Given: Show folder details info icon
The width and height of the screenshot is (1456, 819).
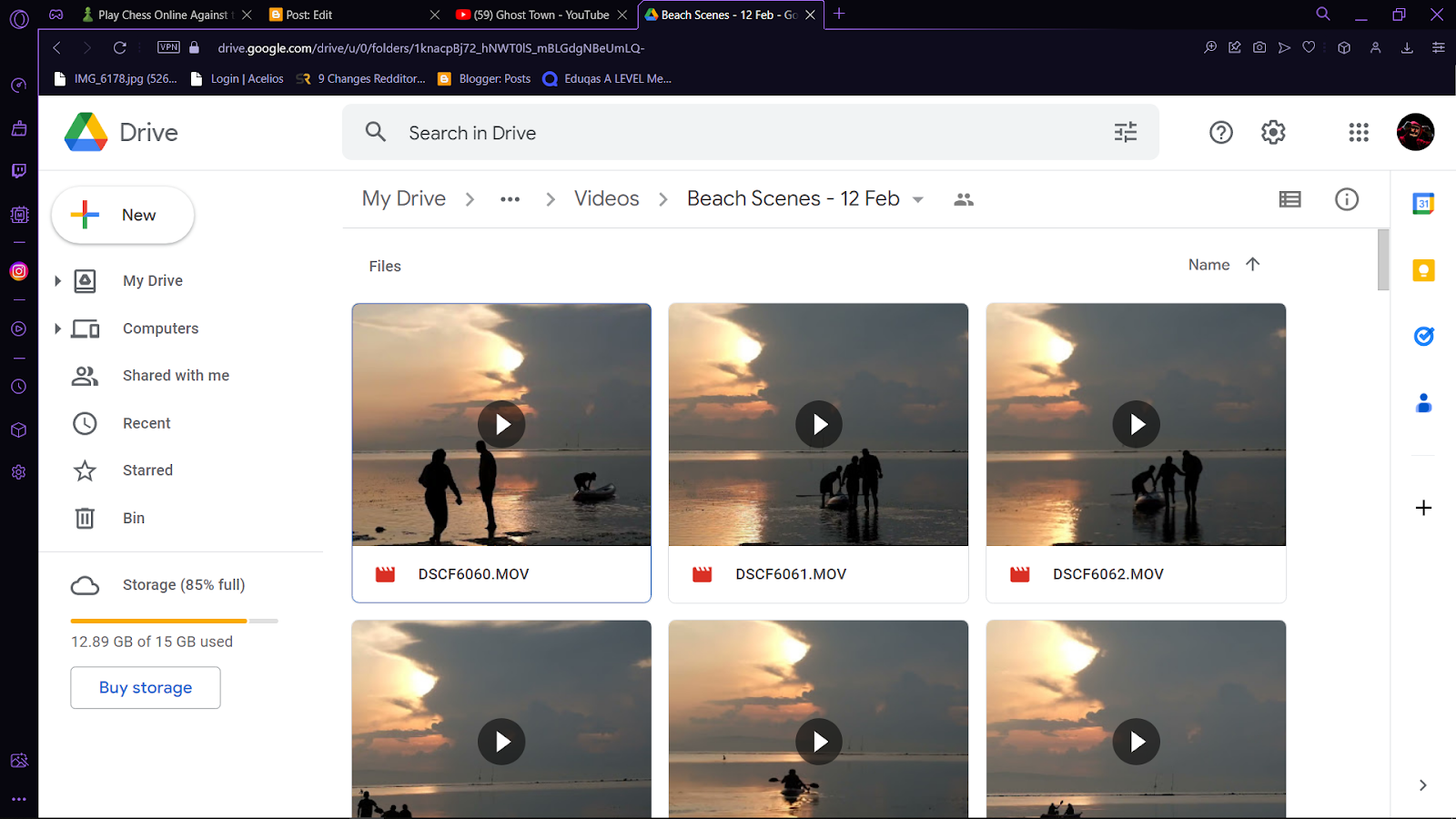Looking at the screenshot, I should pos(1347,199).
